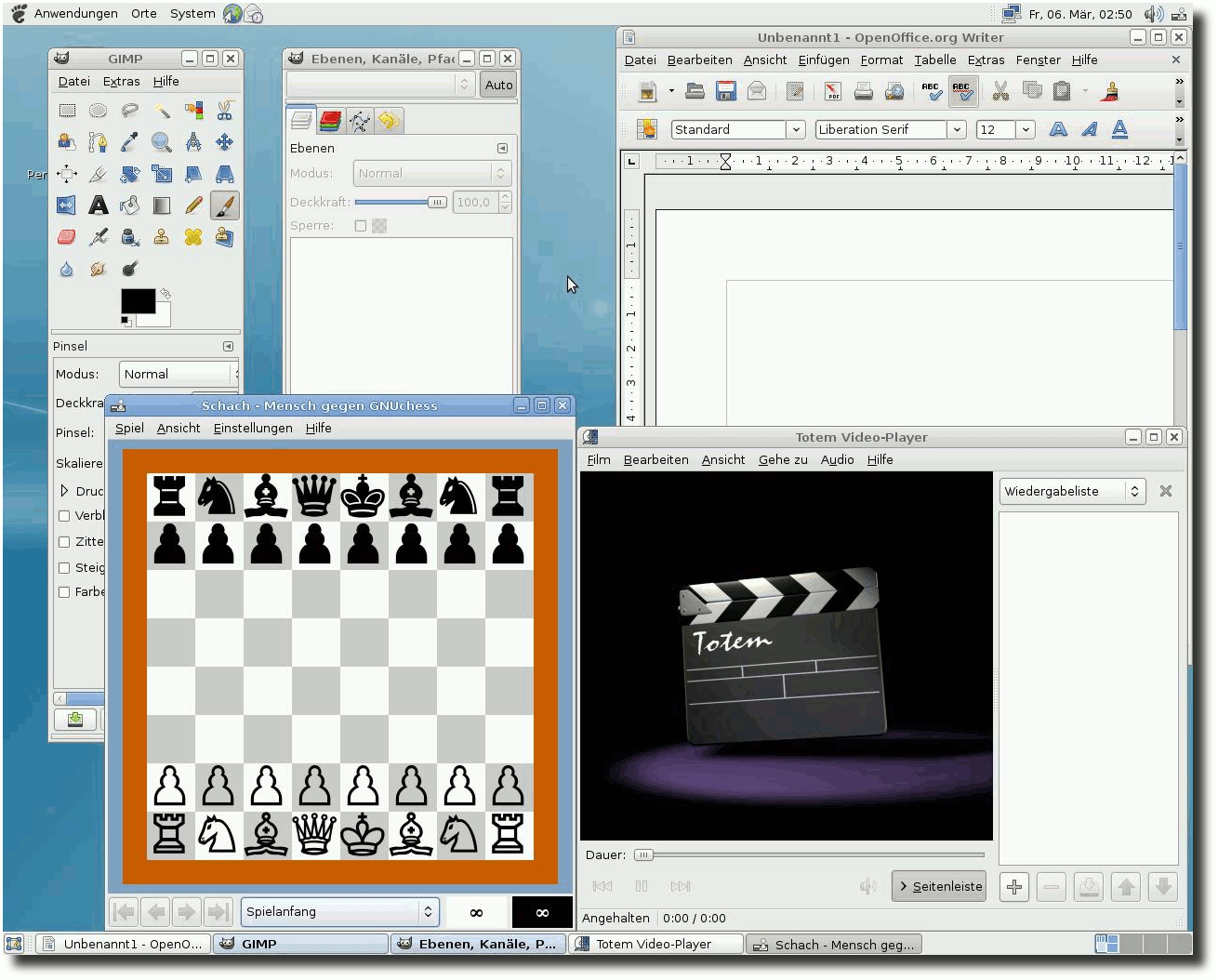This screenshot has height=980, width=1218.
Task: Enable the Verbl fade-out checkbox in GIMP
Action: (x=64, y=516)
